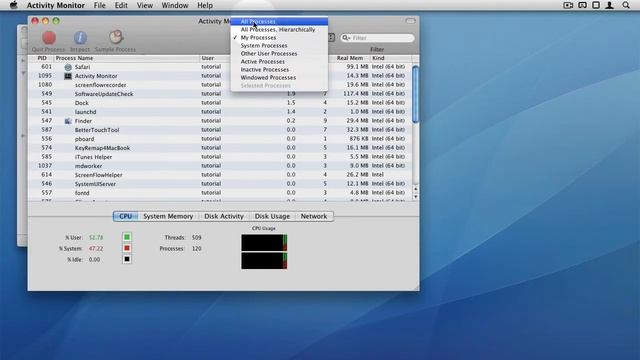The image size is (640, 360).
Task: Click the Sample Process icon
Action: click(116, 37)
